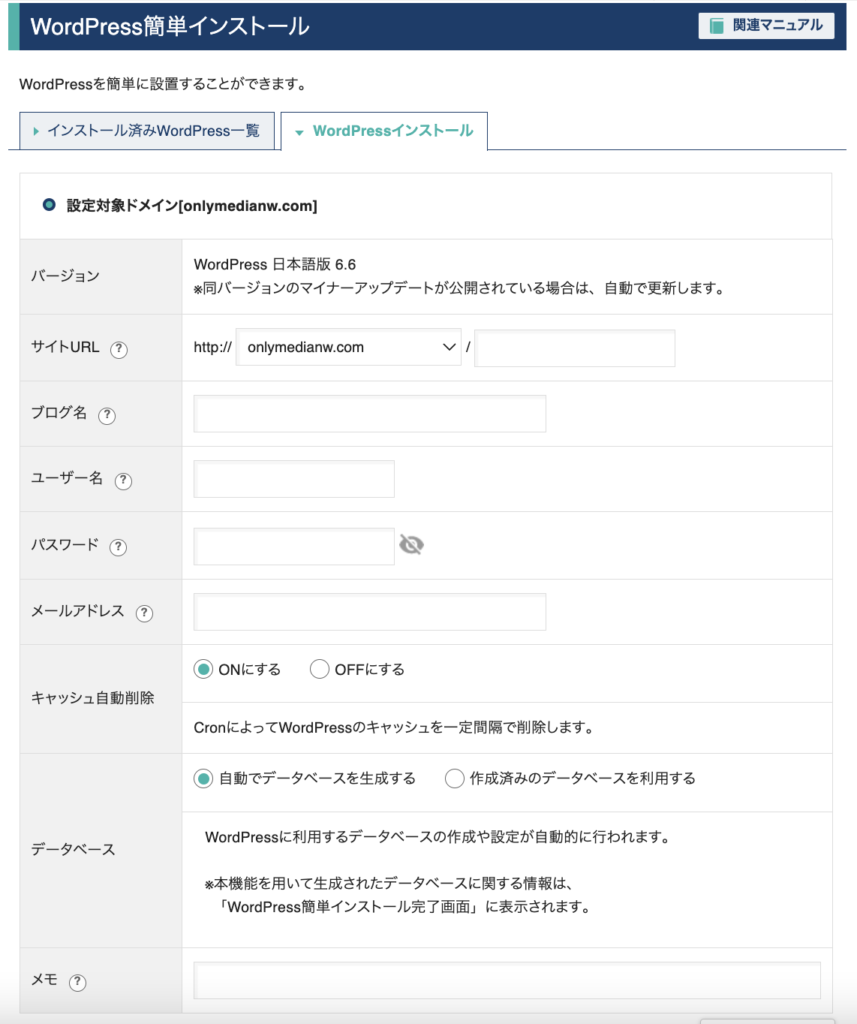Choose 作成済みのデータベースを利用する option
Screen dimensions: 857x1024
(x=455, y=778)
